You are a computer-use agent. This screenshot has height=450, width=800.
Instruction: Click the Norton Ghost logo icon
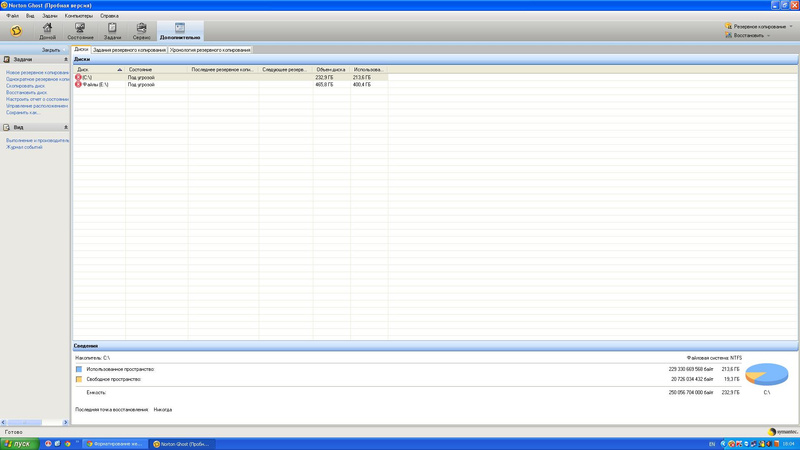click(x=16, y=31)
